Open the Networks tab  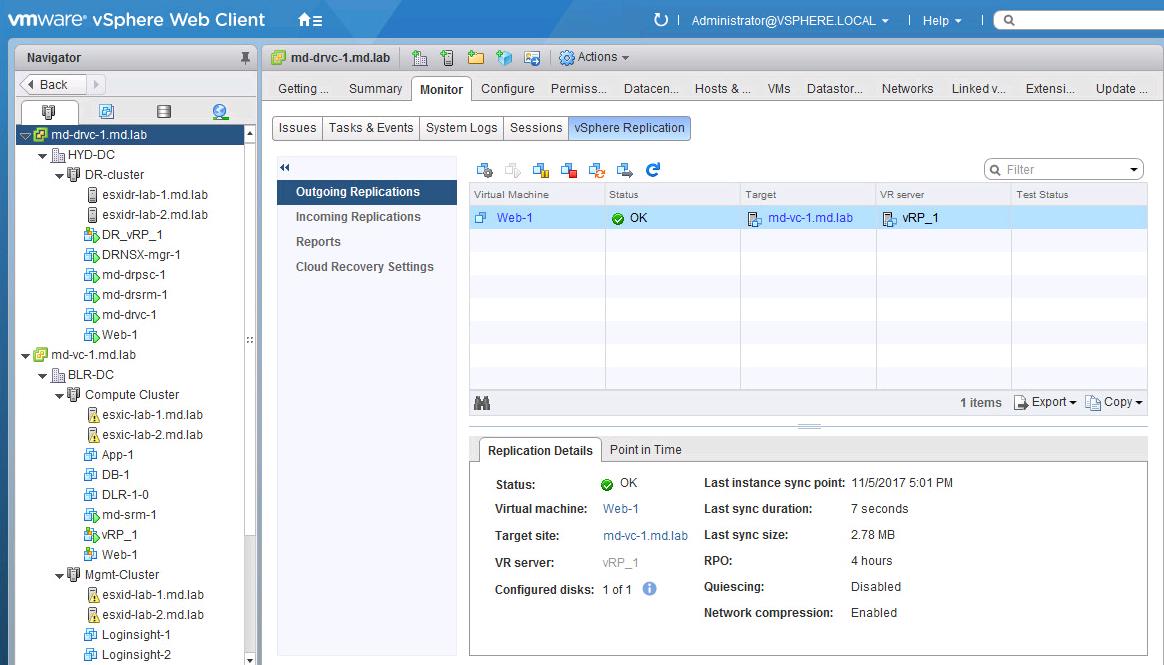[x=907, y=89]
